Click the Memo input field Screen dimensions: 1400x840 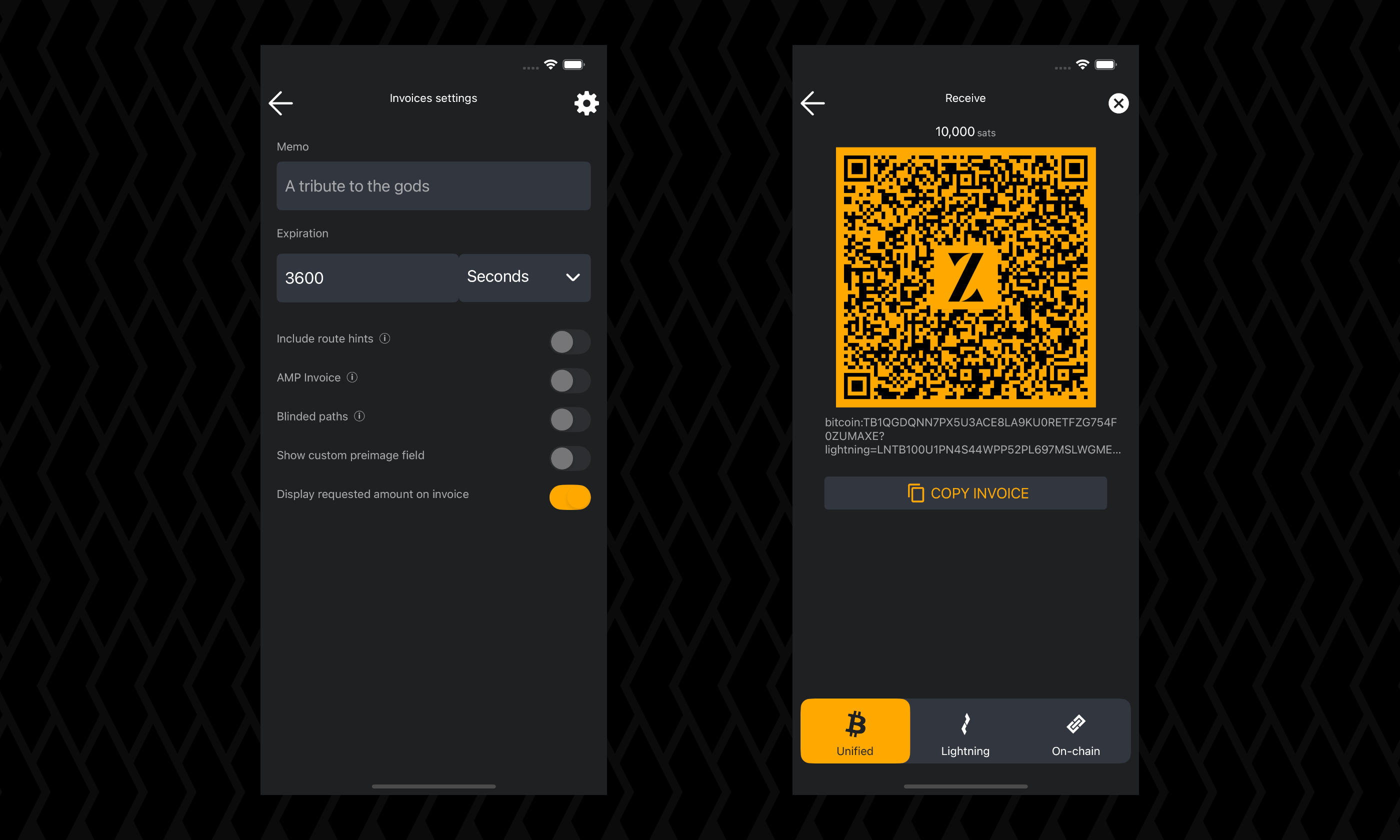coord(433,185)
